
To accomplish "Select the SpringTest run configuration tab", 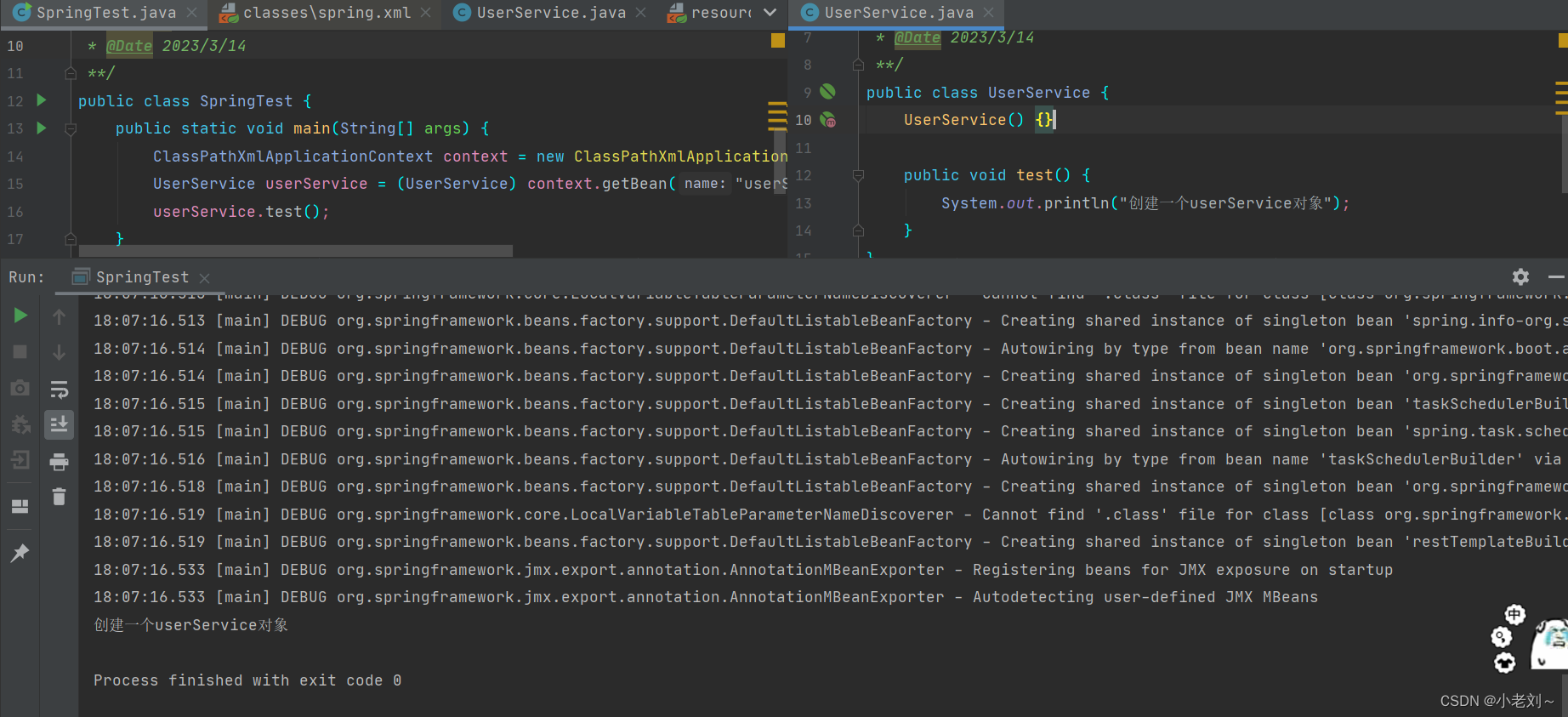I will (x=142, y=277).
